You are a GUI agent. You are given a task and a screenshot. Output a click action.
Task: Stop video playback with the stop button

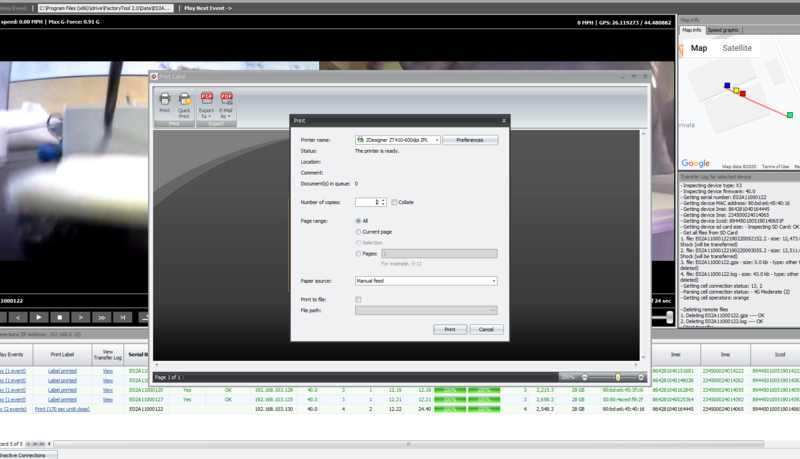60,317
